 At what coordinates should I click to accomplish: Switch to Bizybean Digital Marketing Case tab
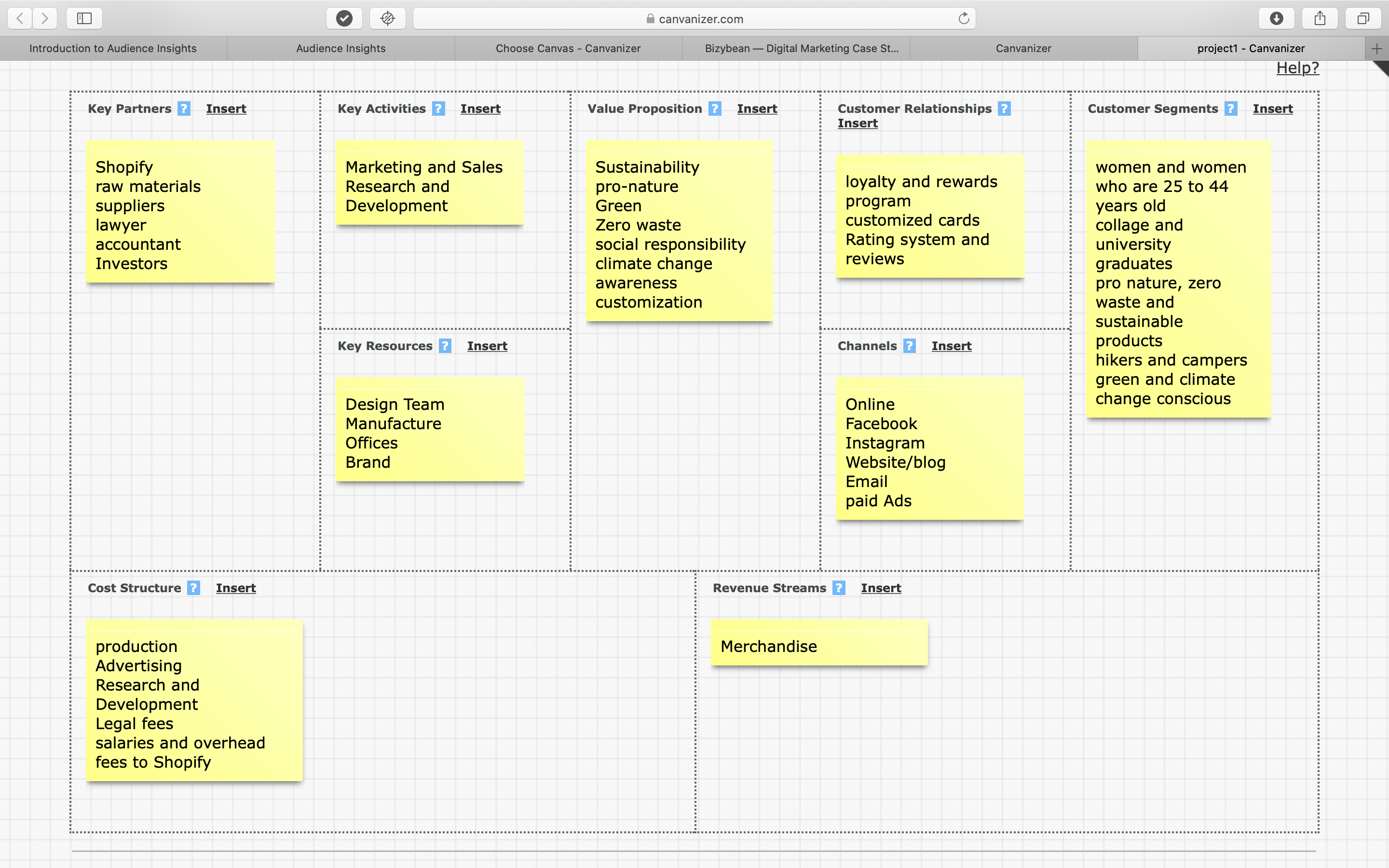point(801,48)
